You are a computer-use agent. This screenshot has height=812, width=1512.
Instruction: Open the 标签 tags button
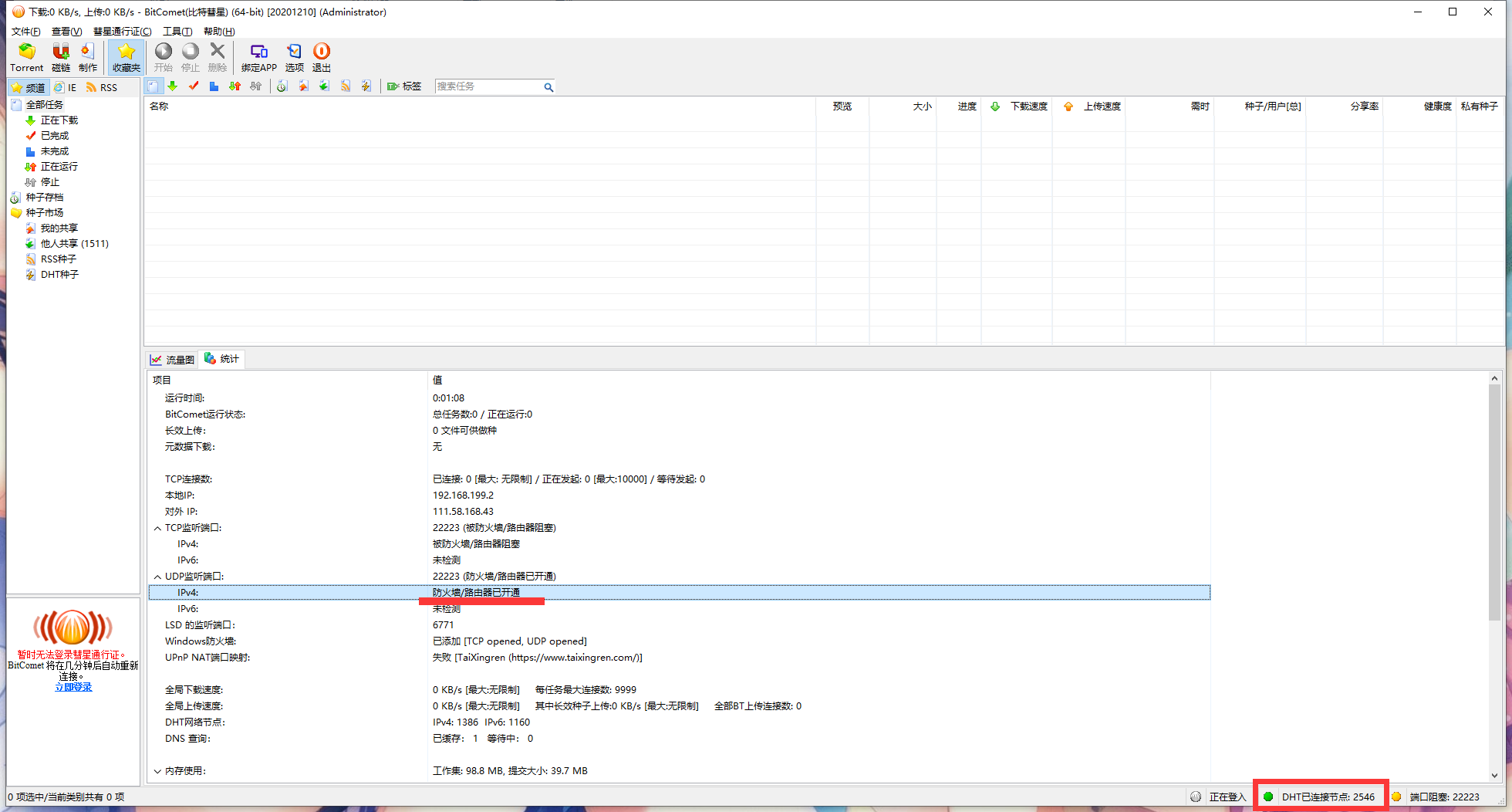click(x=404, y=86)
